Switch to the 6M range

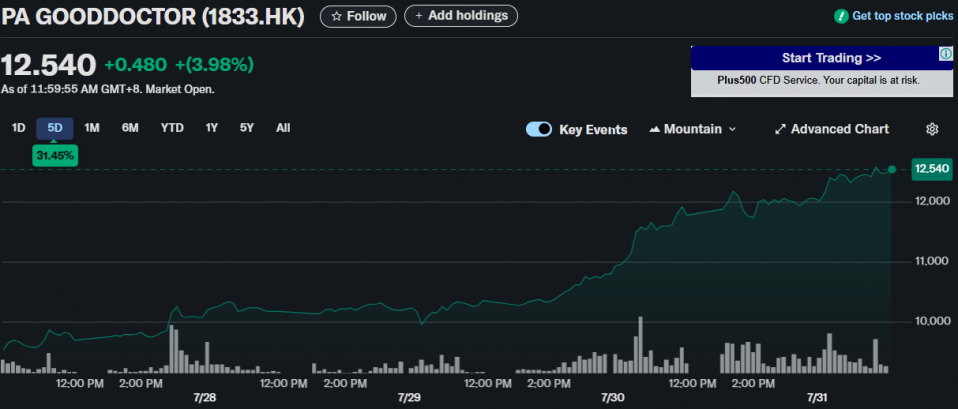(130, 128)
